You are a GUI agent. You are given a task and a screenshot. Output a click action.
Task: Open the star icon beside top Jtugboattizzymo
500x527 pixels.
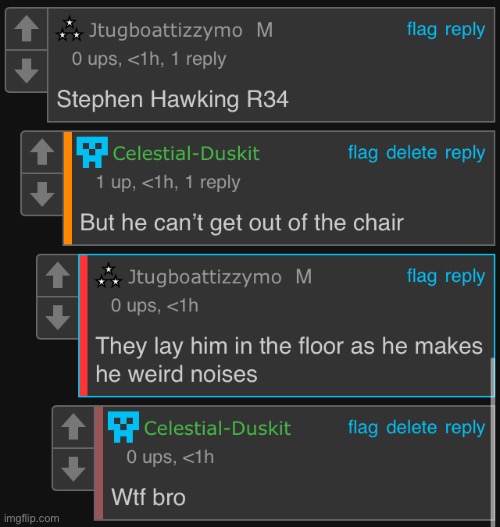point(70,29)
